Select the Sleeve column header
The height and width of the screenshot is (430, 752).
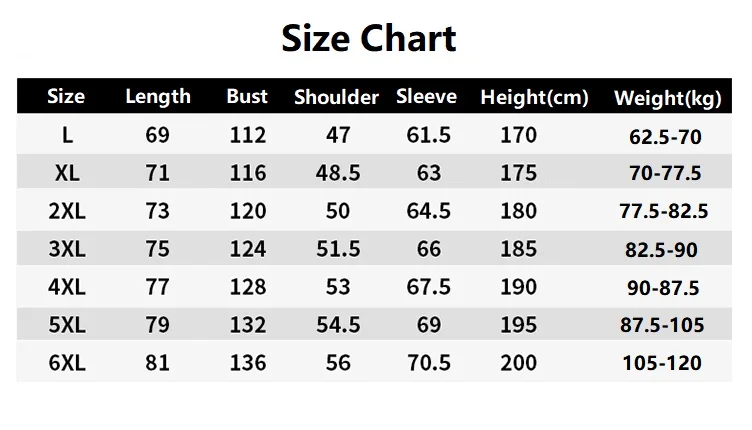(426, 96)
